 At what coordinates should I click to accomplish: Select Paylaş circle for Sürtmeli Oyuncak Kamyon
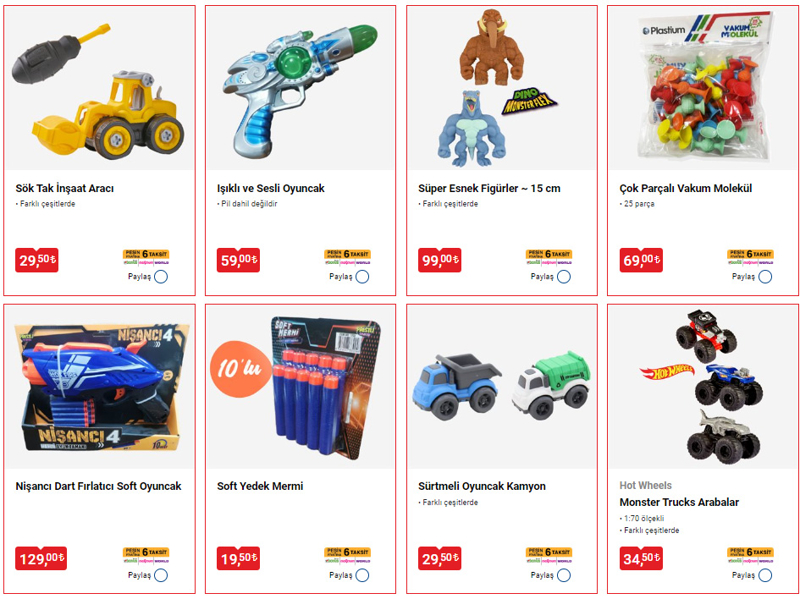click(564, 575)
